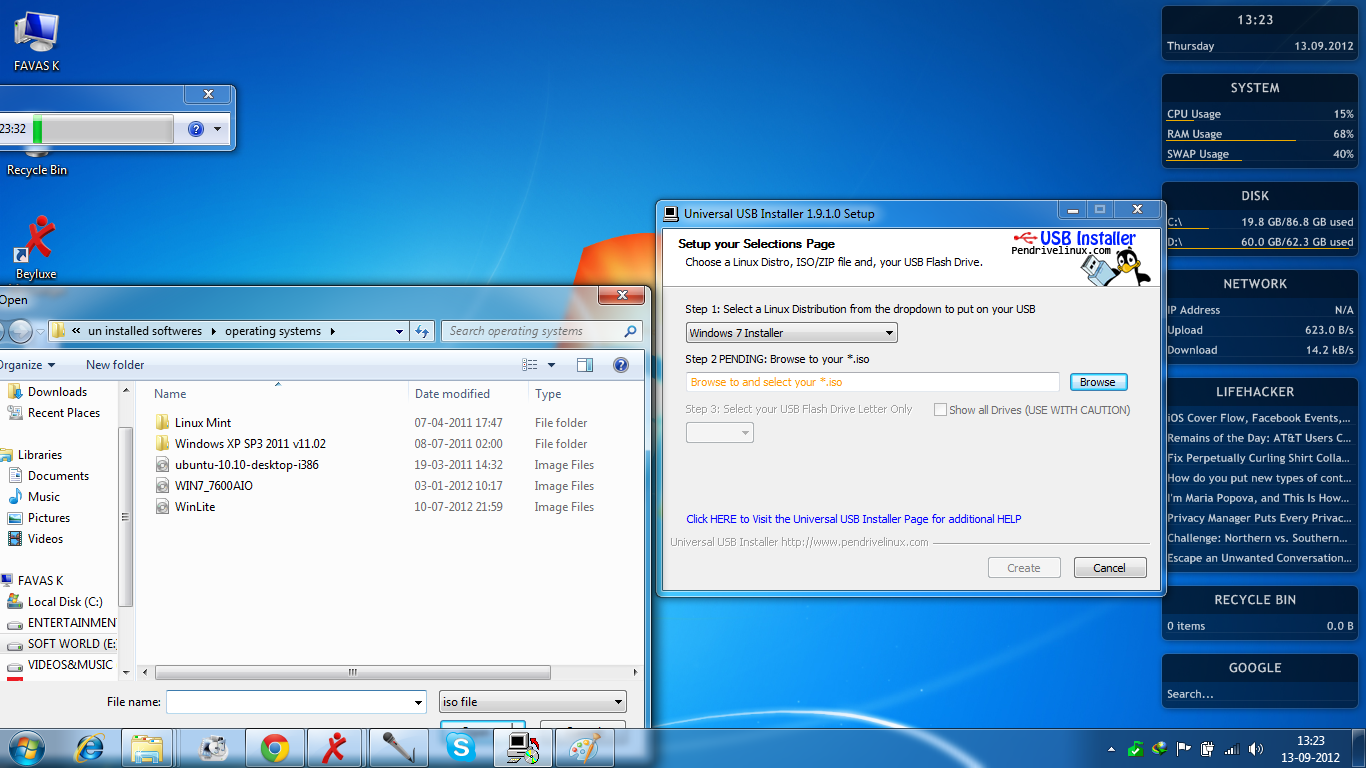Click the USB Installer Pendrivelinux logo
This screenshot has height=768, width=1366.
coord(1081,257)
